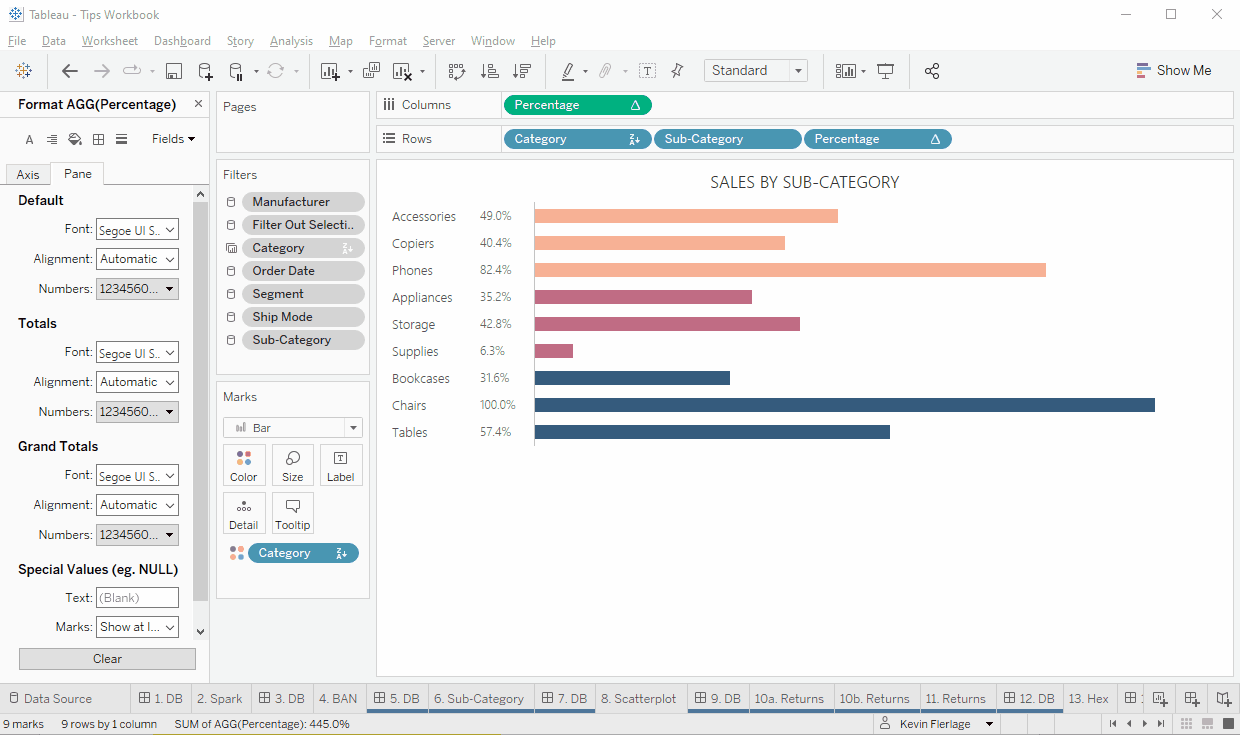Viewport: 1240px width, 735px height.
Task: Create new worksheet toolbar icon
Action: [x=330, y=71]
